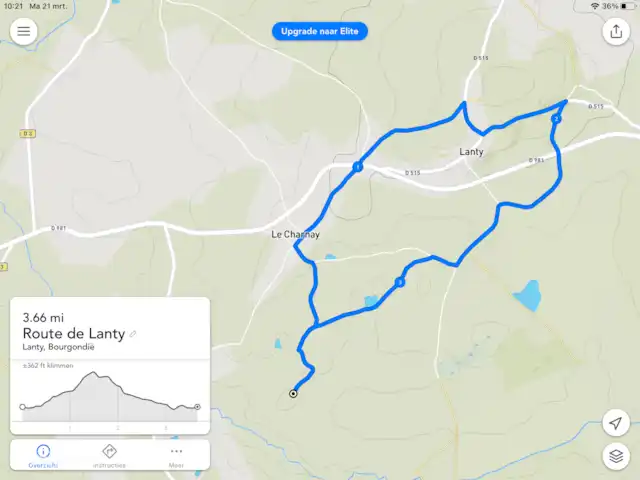Select mile marker 3 on route
Screen dimensions: 640x480
[400, 282]
